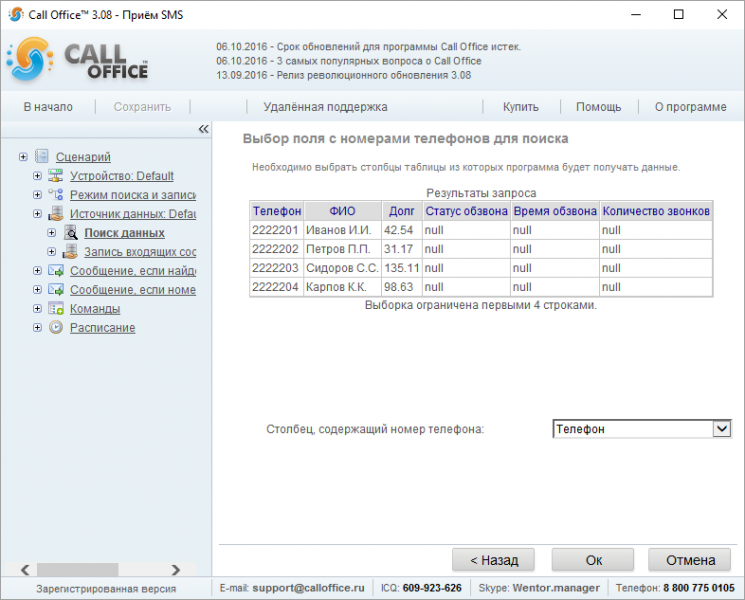Screen dimensions: 745x600
Task: Click the support@calloffice.ru email
Action: (308, 588)
